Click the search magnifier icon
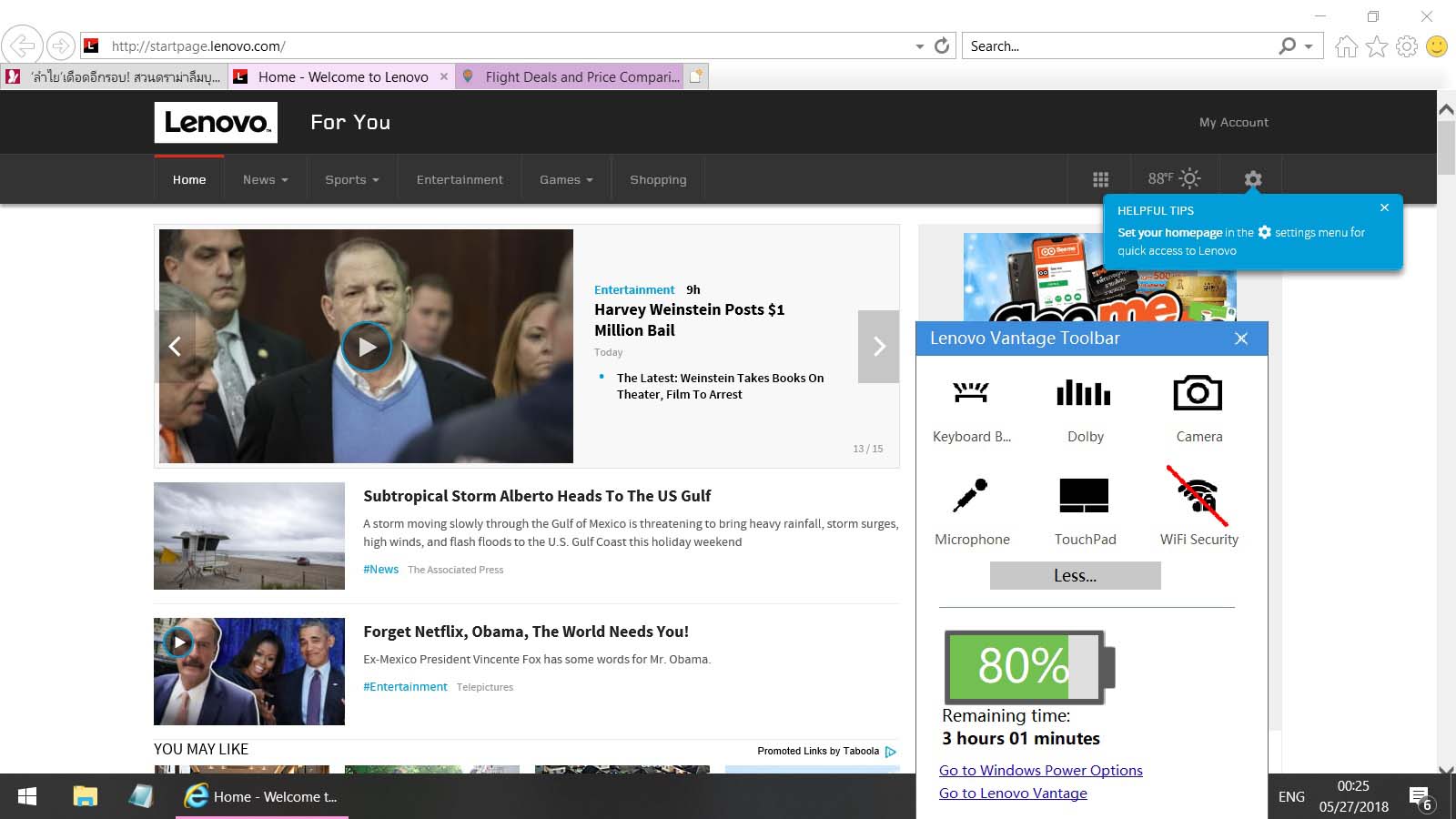Screen dimensions: 1456x819 point(1287,45)
